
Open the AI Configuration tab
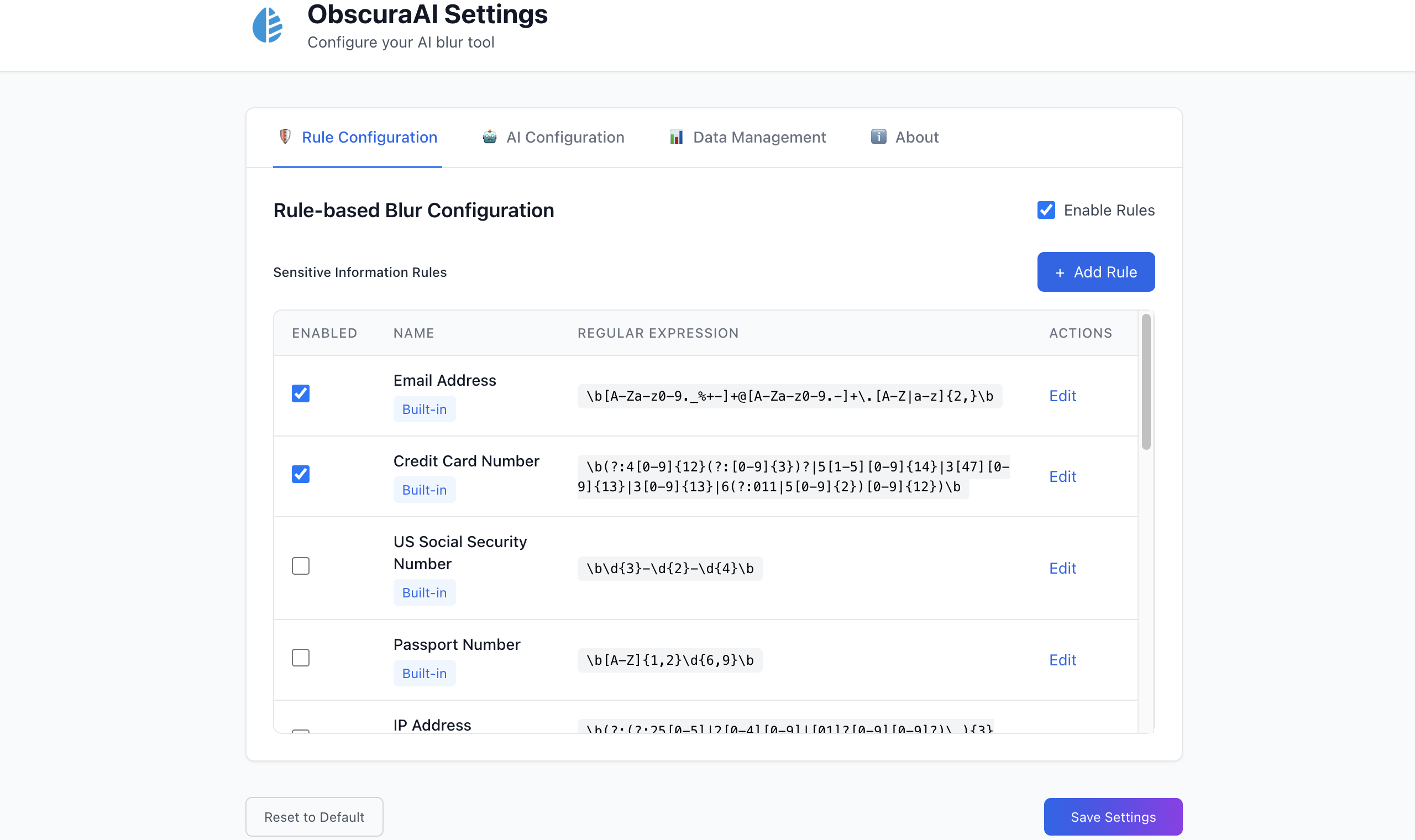565,137
